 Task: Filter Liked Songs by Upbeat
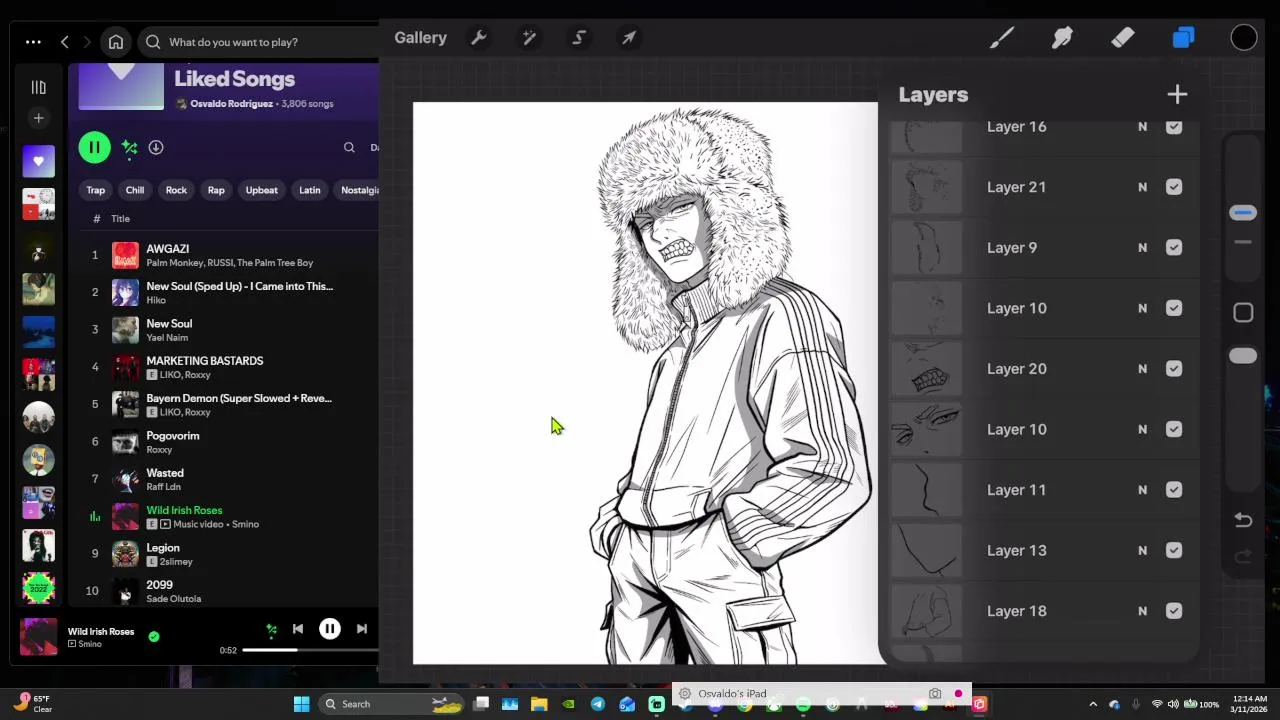click(262, 190)
